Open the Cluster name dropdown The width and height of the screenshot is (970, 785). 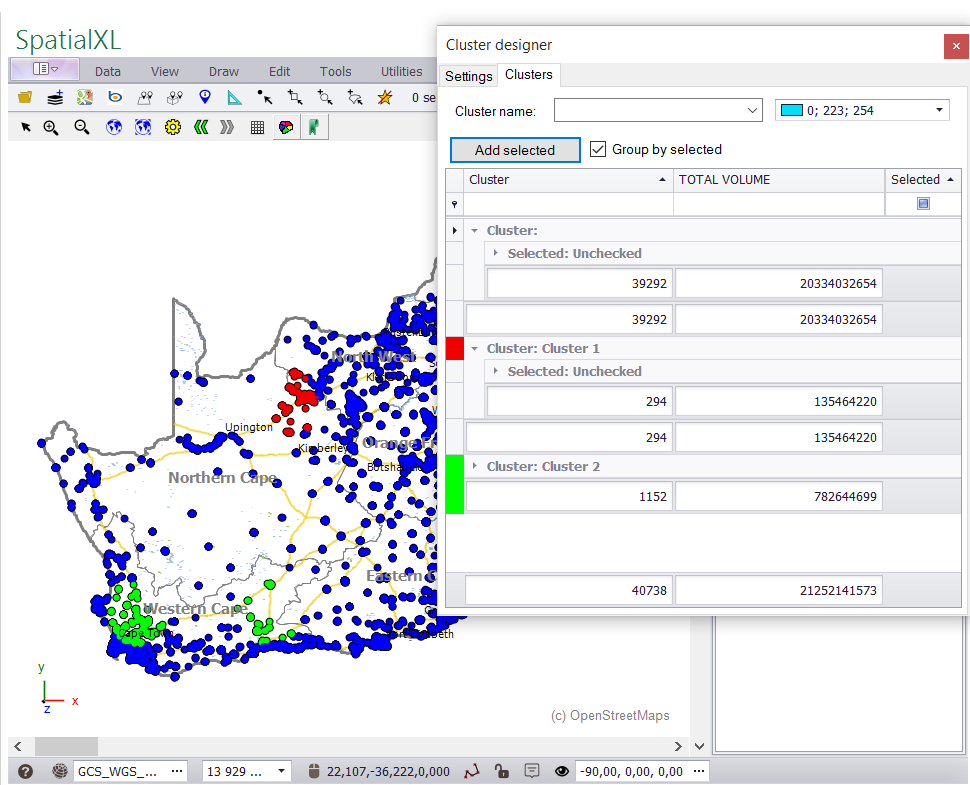tap(753, 111)
